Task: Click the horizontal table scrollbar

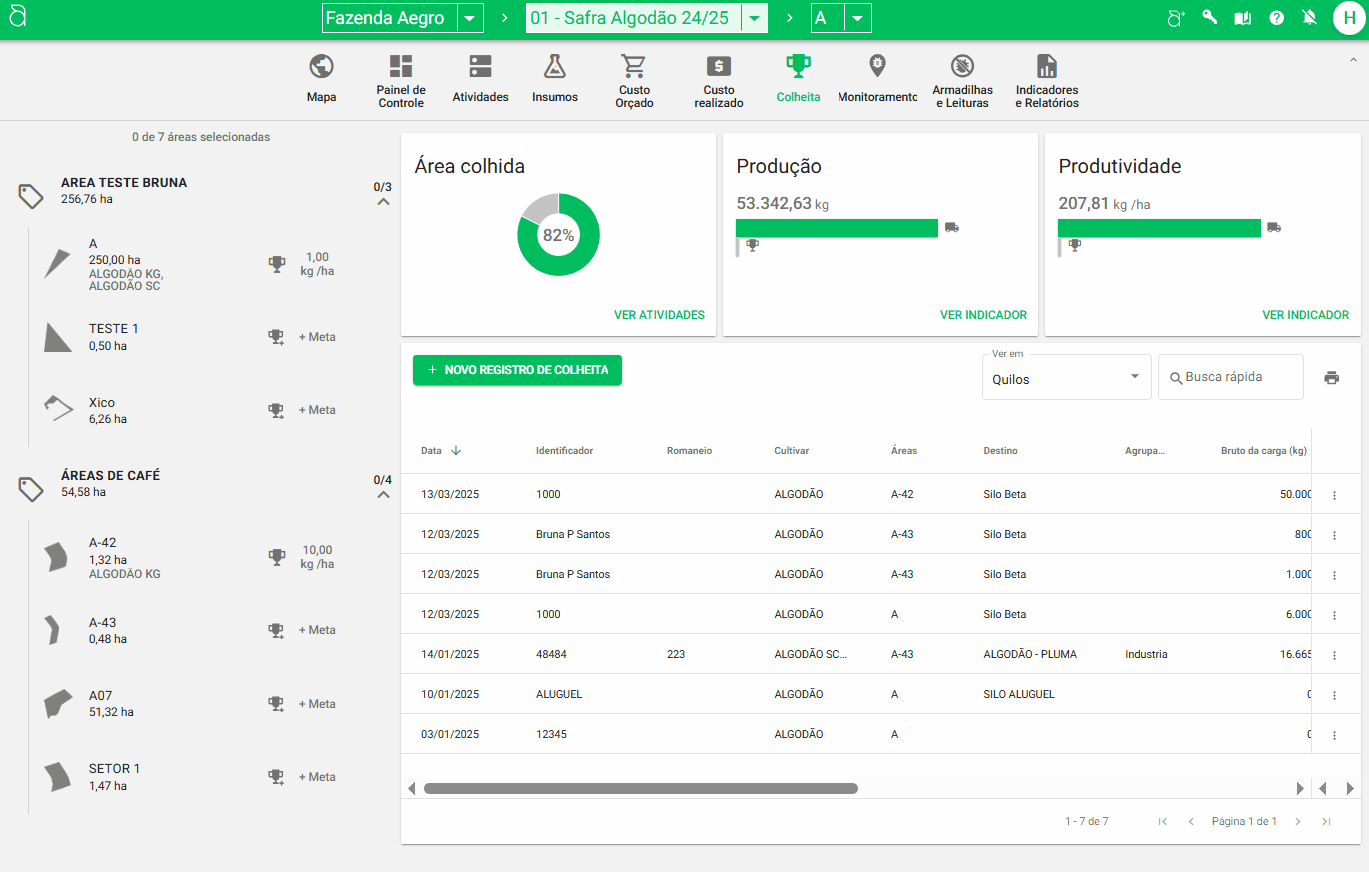Action: tap(640, 788)
